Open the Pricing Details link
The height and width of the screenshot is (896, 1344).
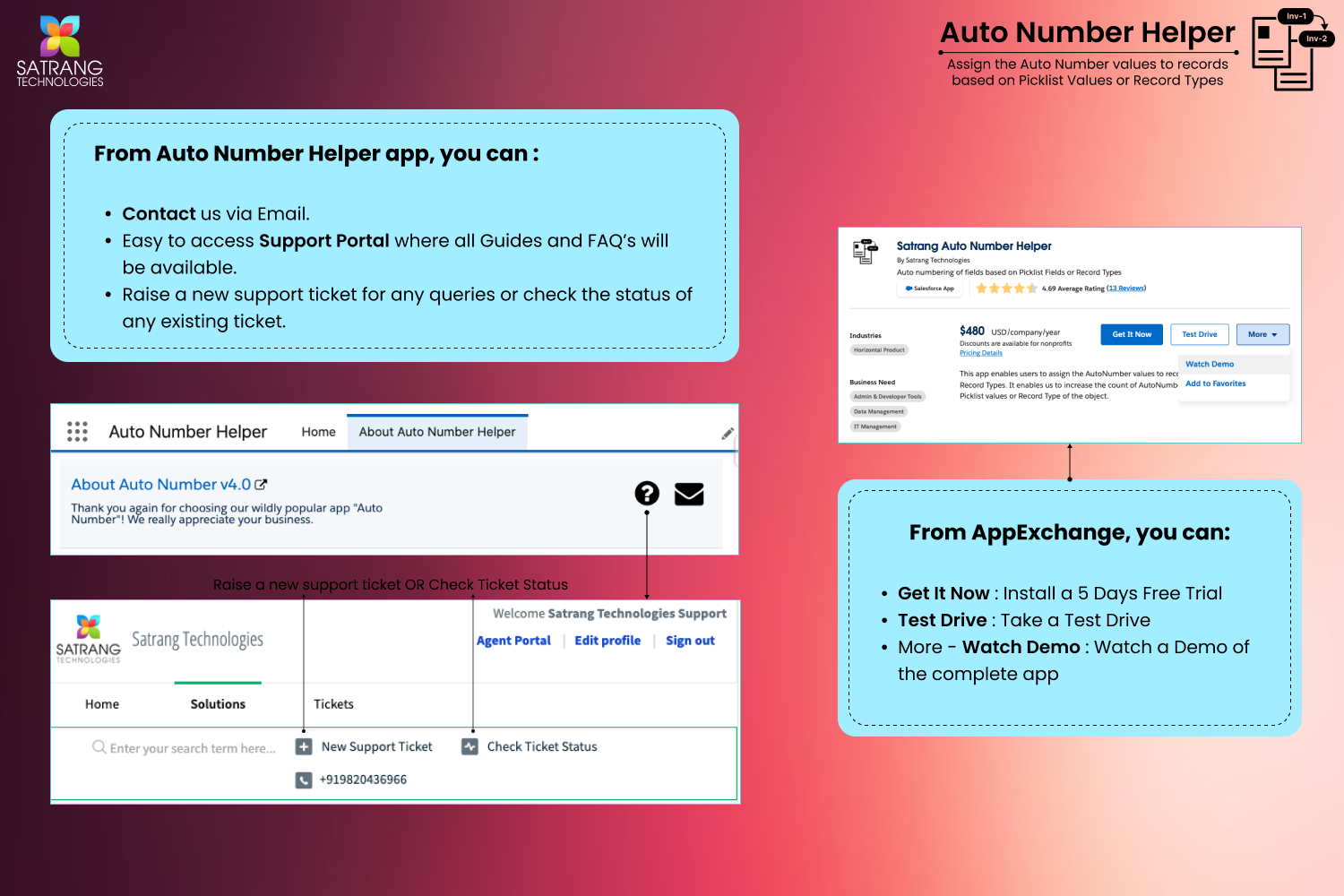pos(981,353)
